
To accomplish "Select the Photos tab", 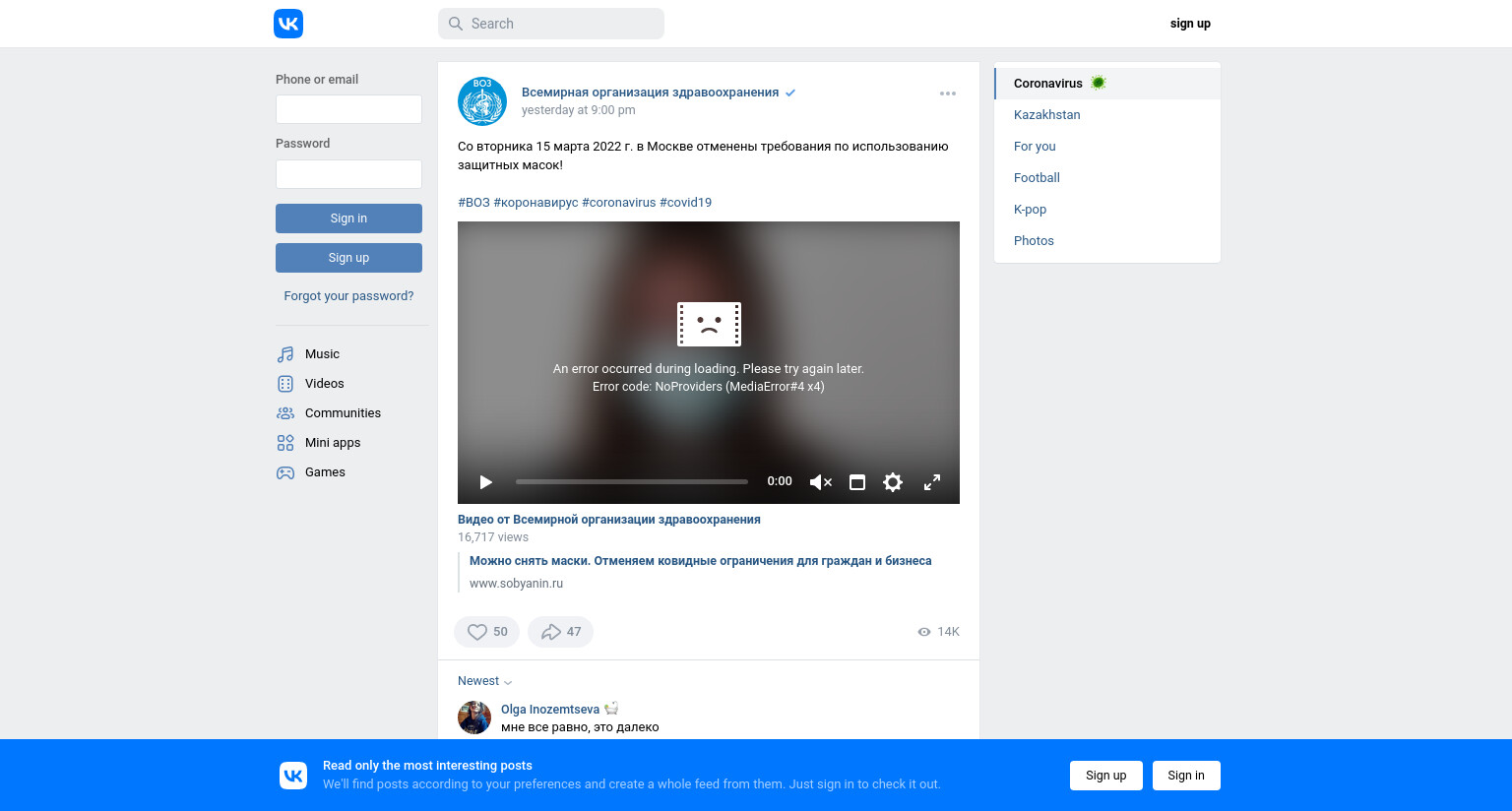I will click(1107, 241).
